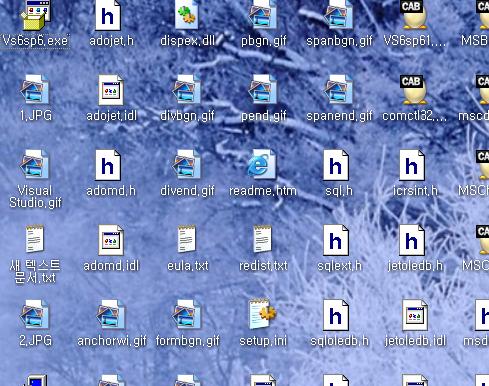This screenshot has width=489, height=386.
Task: Click the 'adojet.idl' file name label
Action: pos(111,116)
